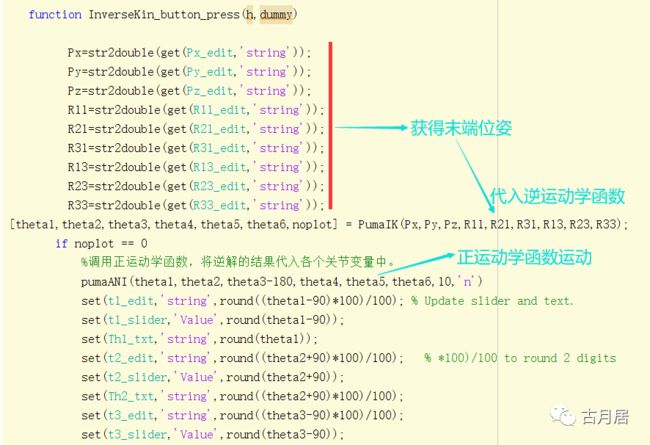Click the line starting R33=str2double
The width and height of the screenshot is (650, 445).
click(x=196, y=205)
